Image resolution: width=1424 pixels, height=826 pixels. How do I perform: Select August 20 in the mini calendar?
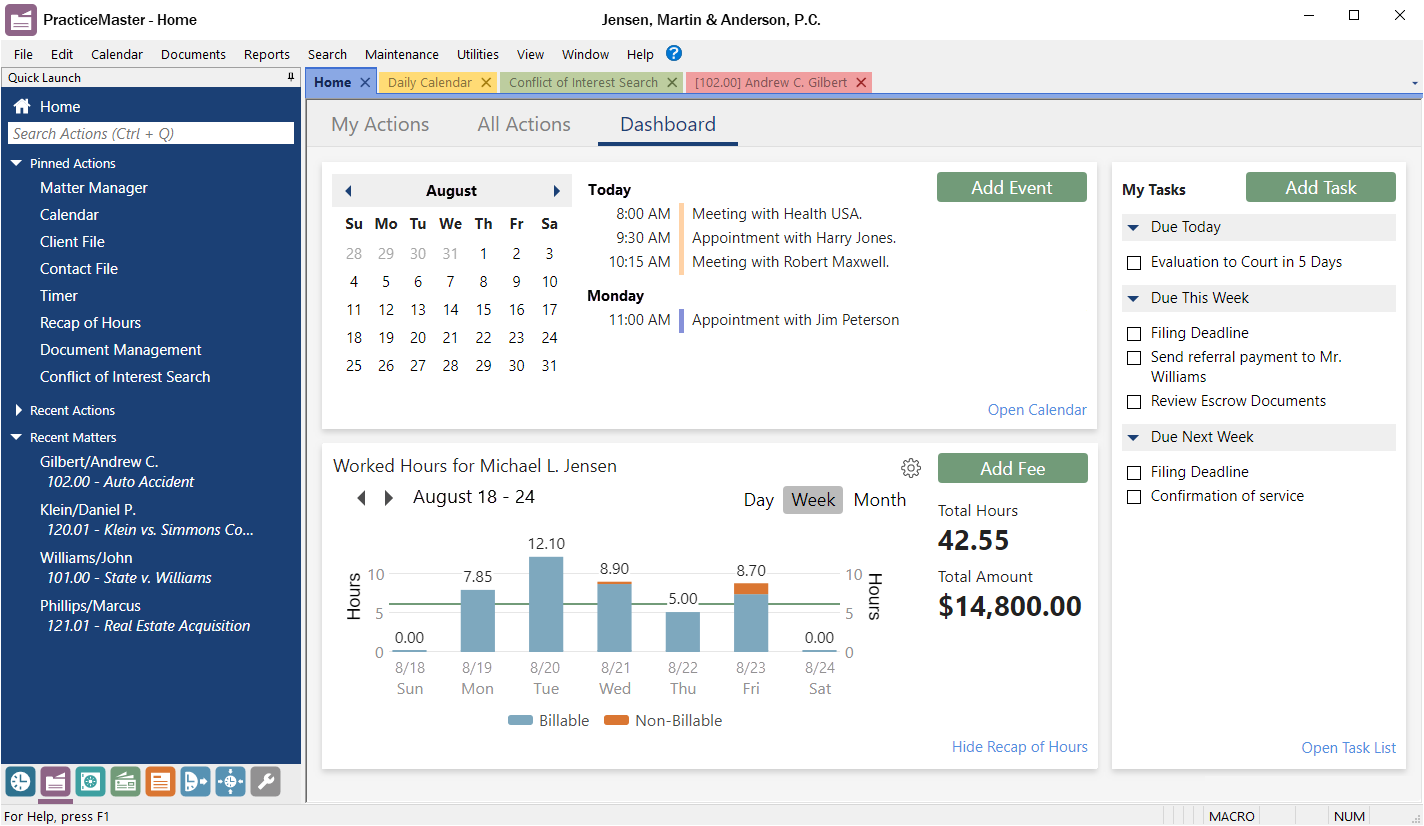[418, 338]
